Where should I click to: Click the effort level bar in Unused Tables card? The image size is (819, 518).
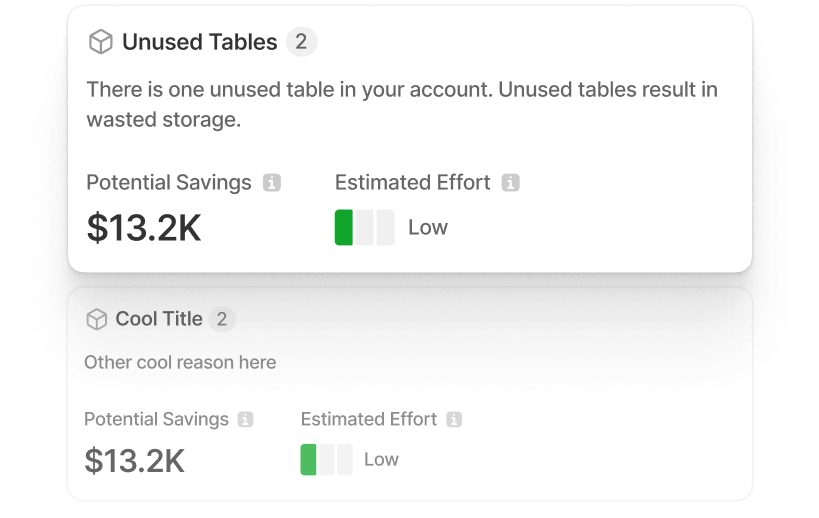364,227
